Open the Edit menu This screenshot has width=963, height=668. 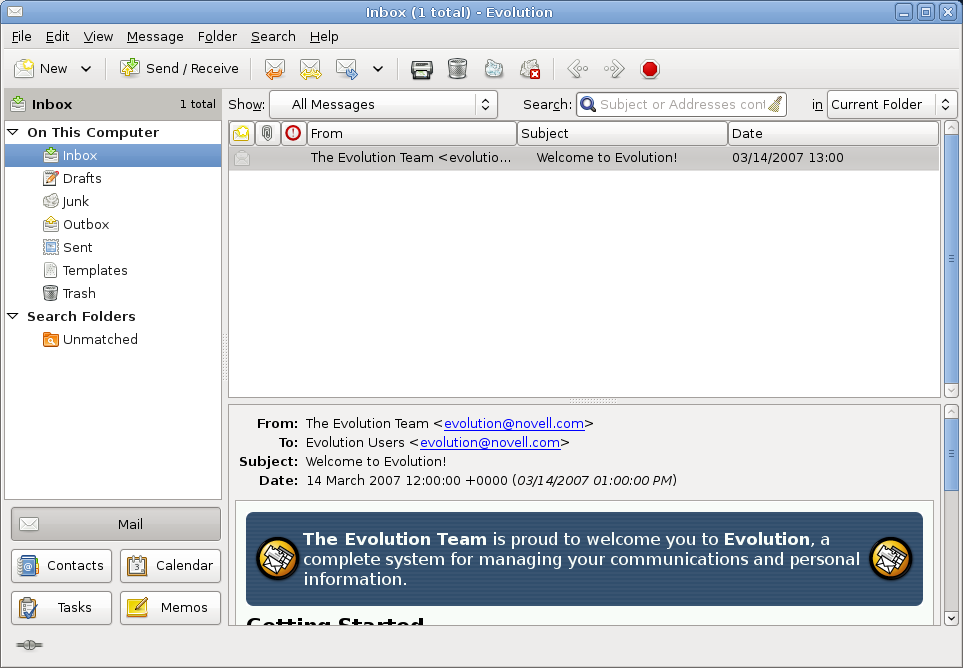tap(57, 37)
